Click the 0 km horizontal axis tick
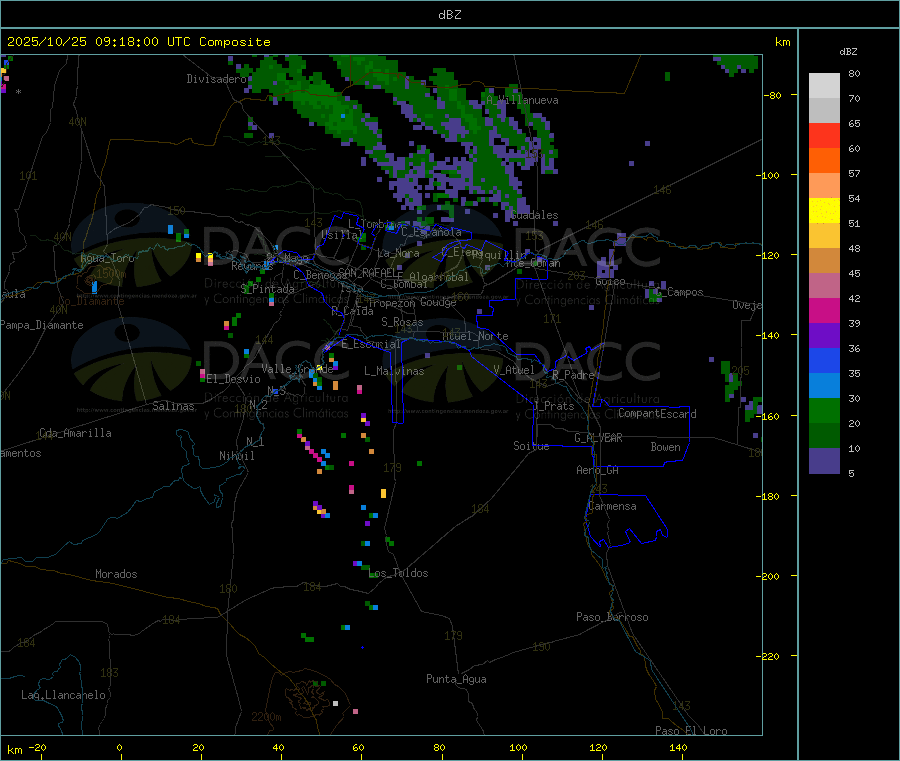The width and height of the screenshot is (900, 761). (x=119, y=748)
